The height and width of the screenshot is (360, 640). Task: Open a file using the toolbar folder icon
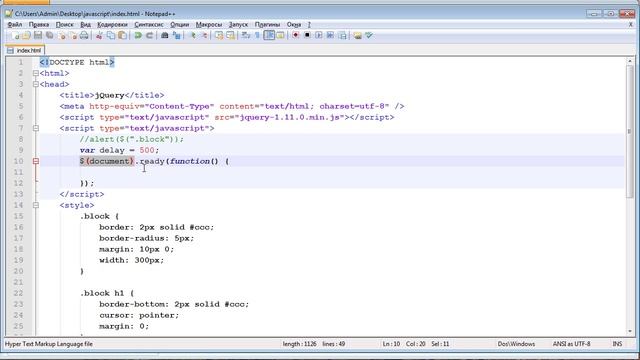pos(26,36)
